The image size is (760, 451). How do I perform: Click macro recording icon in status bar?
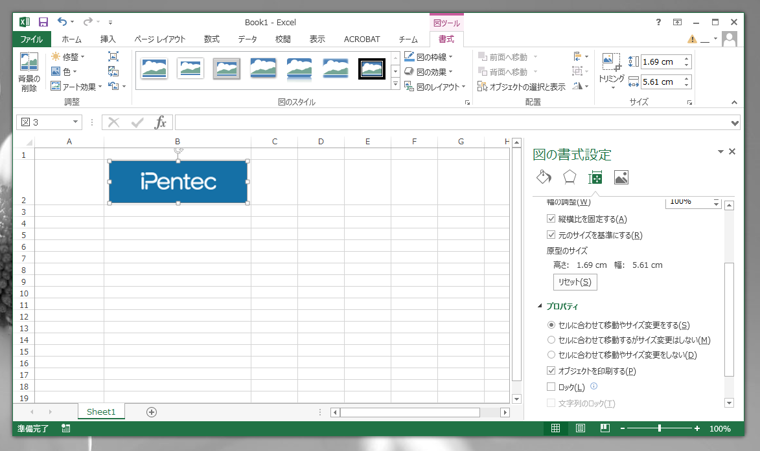pos(66,428)
